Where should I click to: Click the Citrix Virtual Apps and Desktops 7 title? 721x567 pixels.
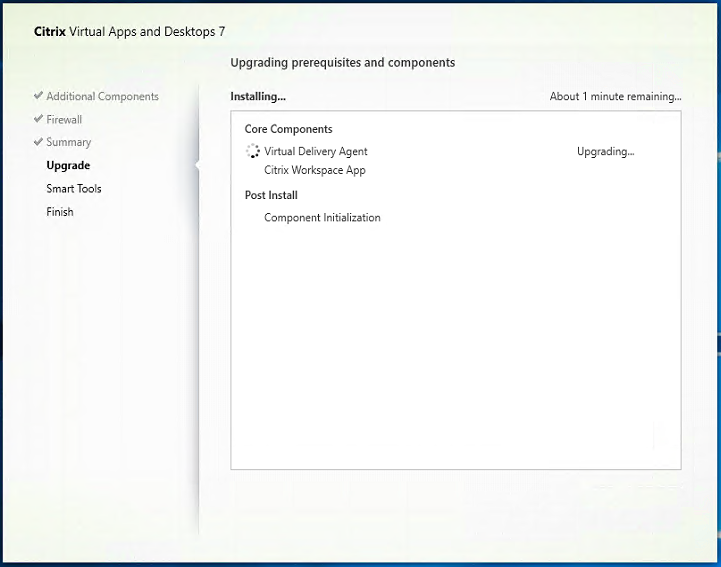point(130,32)
